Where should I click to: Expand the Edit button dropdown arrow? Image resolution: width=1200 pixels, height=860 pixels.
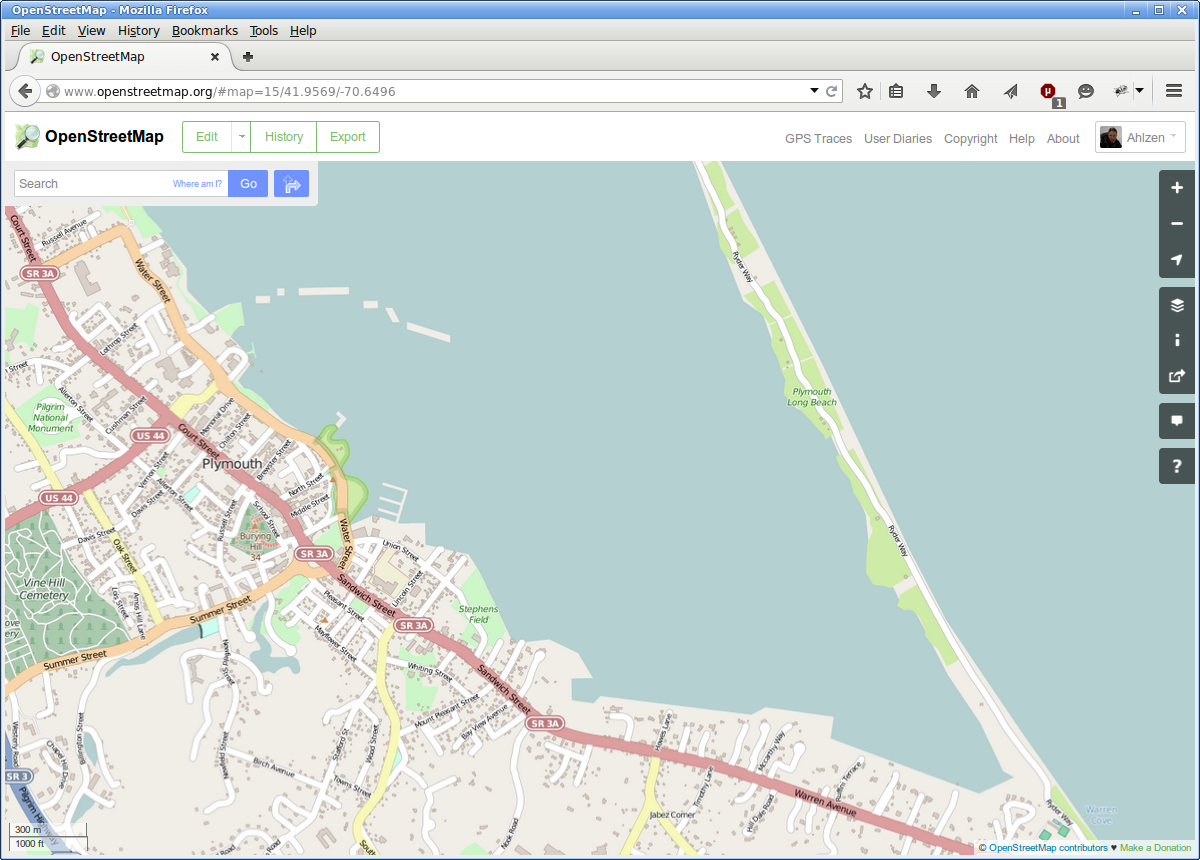click(241, 137)
